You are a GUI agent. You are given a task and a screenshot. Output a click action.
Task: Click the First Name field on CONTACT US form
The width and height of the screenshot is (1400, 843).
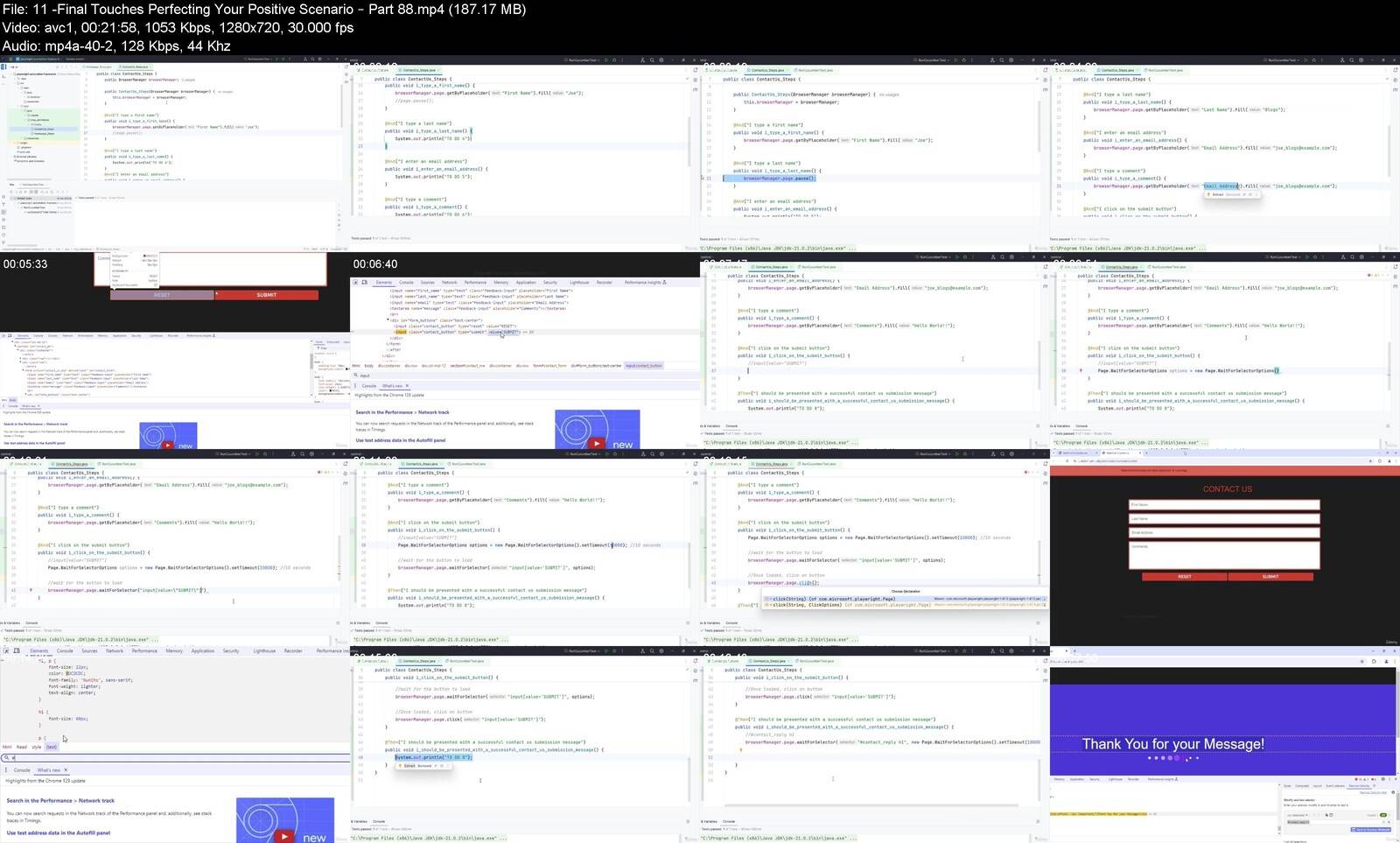tap(1224, 504)
